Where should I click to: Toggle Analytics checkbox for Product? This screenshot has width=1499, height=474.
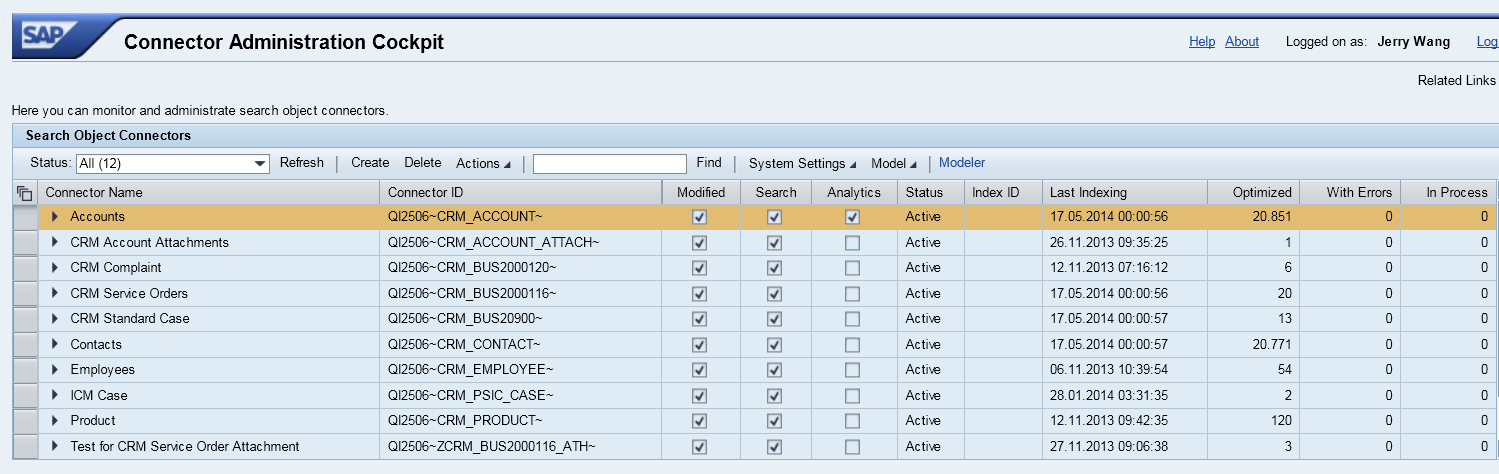pos(852,420)
